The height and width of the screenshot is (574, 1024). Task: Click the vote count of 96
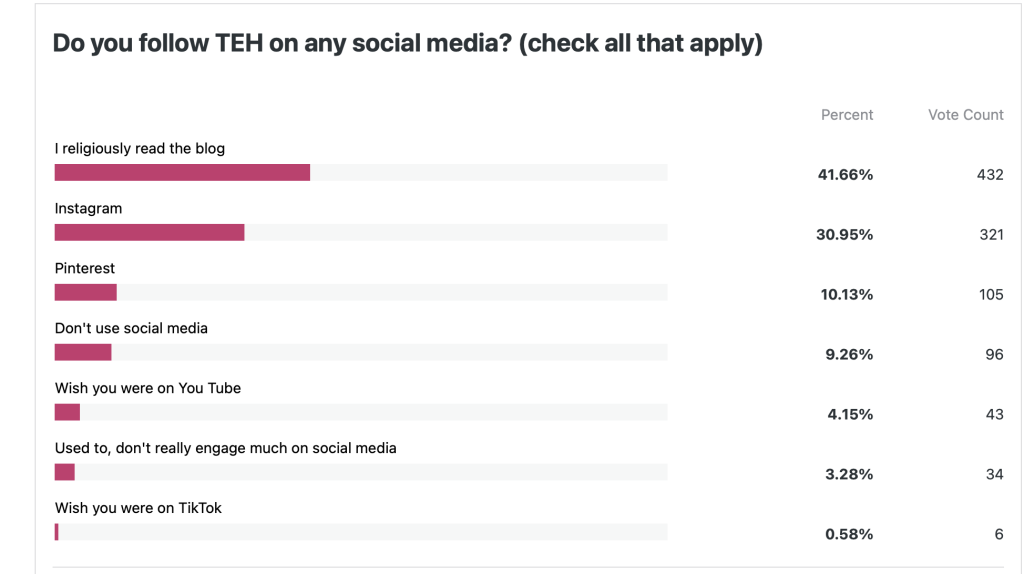(x=993, y=355)
